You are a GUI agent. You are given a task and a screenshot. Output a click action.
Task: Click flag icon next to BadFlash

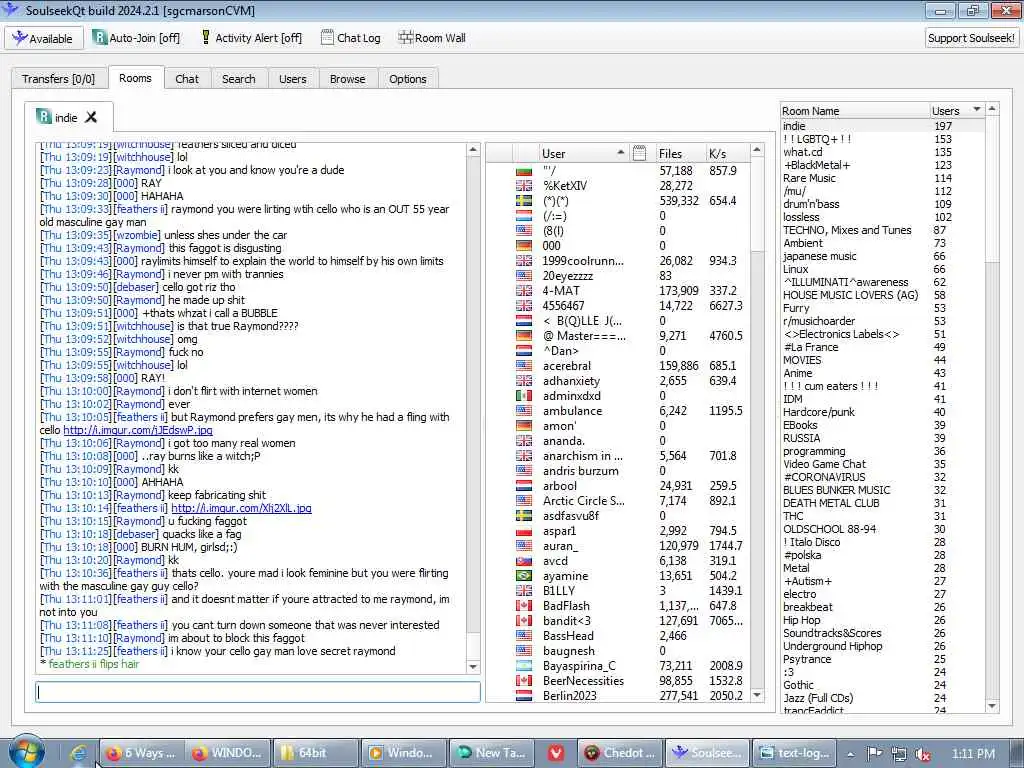tap(524, 606)
